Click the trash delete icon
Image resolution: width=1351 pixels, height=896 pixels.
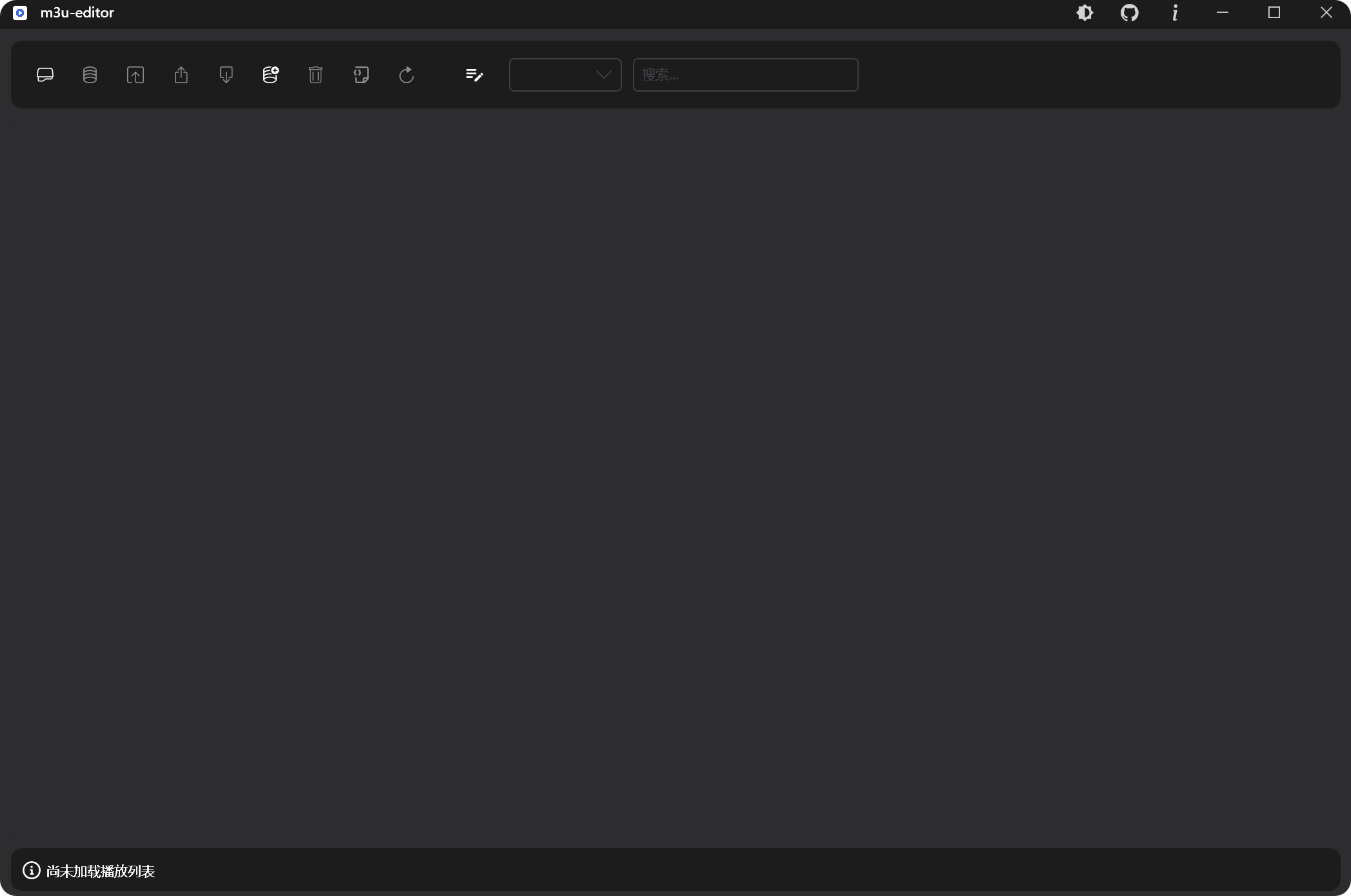tap(315, 74)
